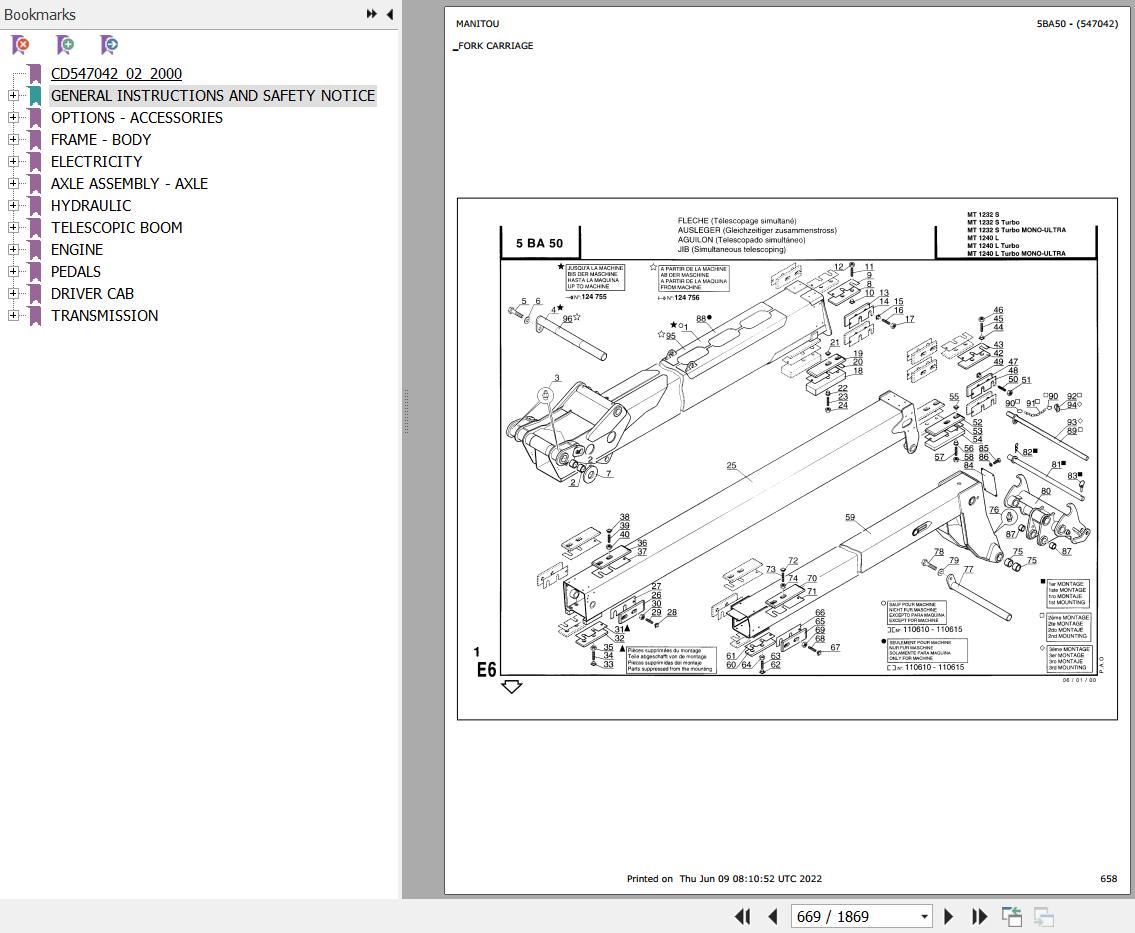Click the go to bookmark arrow icon
This screenshot has height=933, width=1135.
pos(109,45)
